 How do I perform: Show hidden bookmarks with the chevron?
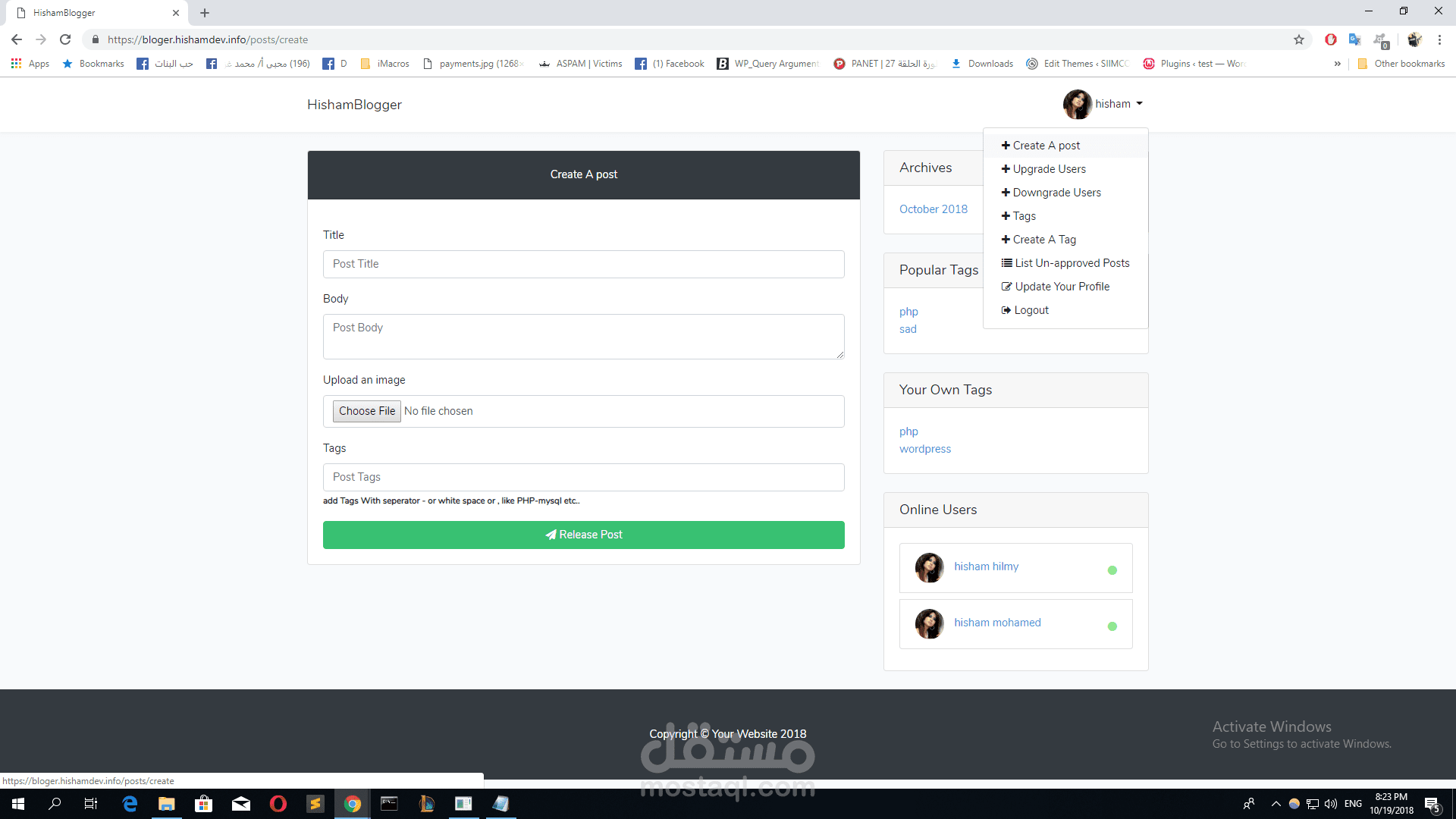coord(1337,64)
